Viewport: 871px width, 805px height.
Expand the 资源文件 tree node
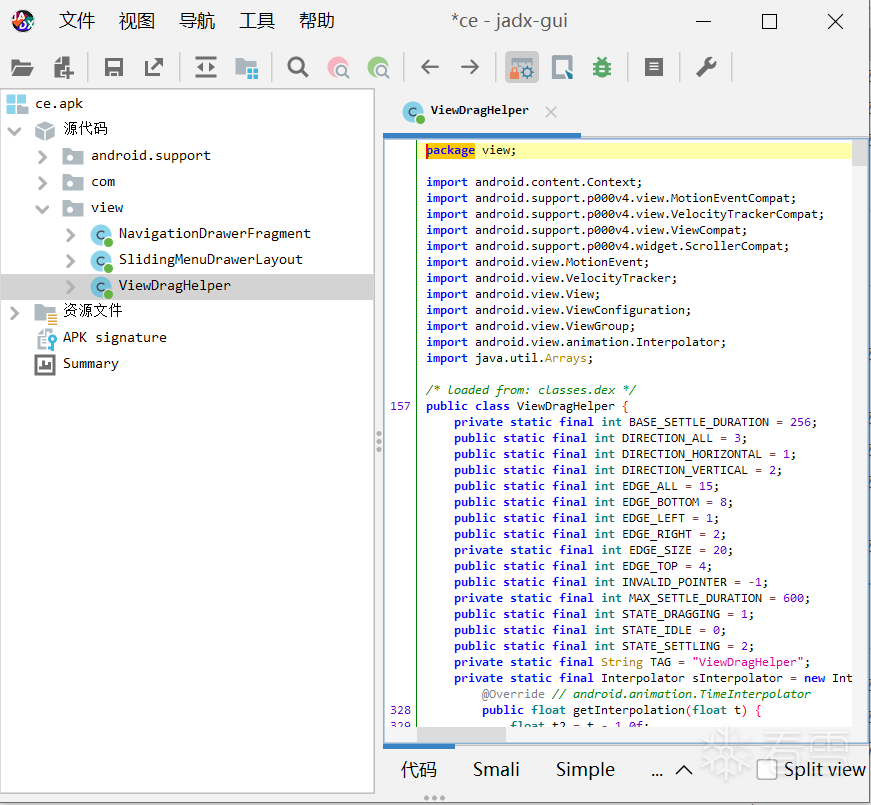point(14,312)
